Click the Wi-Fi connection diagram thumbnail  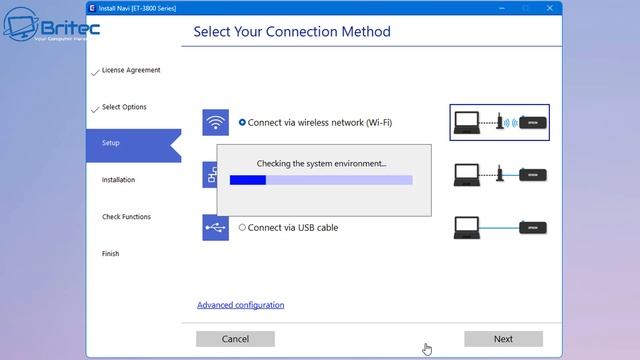(500, 122)
